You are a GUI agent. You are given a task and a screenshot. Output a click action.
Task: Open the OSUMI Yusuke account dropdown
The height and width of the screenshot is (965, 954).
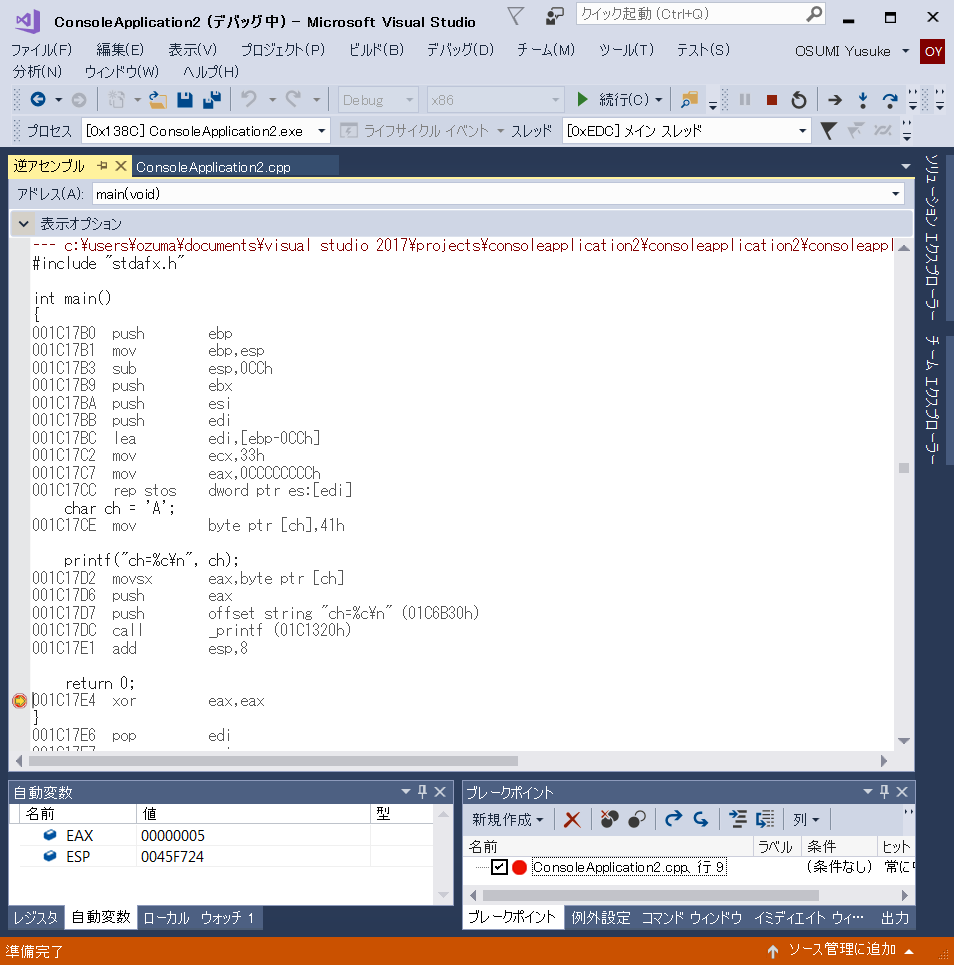click(x=905, y=51)
